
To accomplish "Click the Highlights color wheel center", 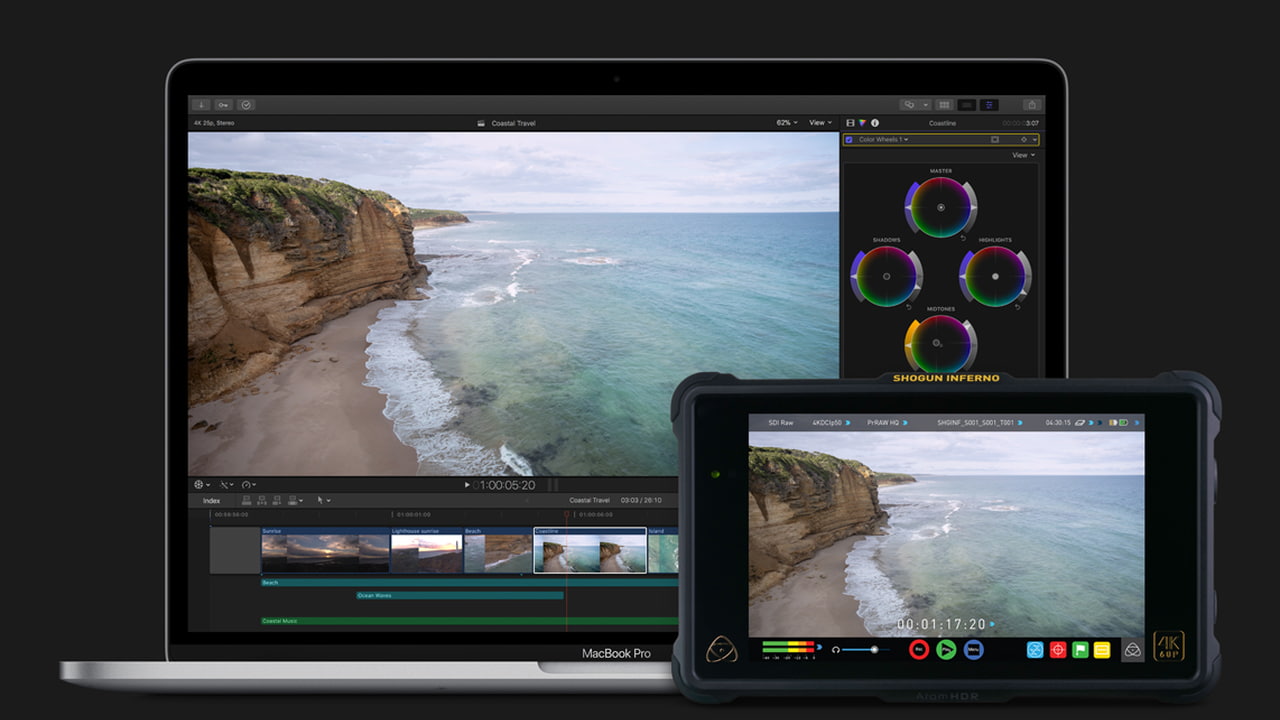I will click(995, 276).
